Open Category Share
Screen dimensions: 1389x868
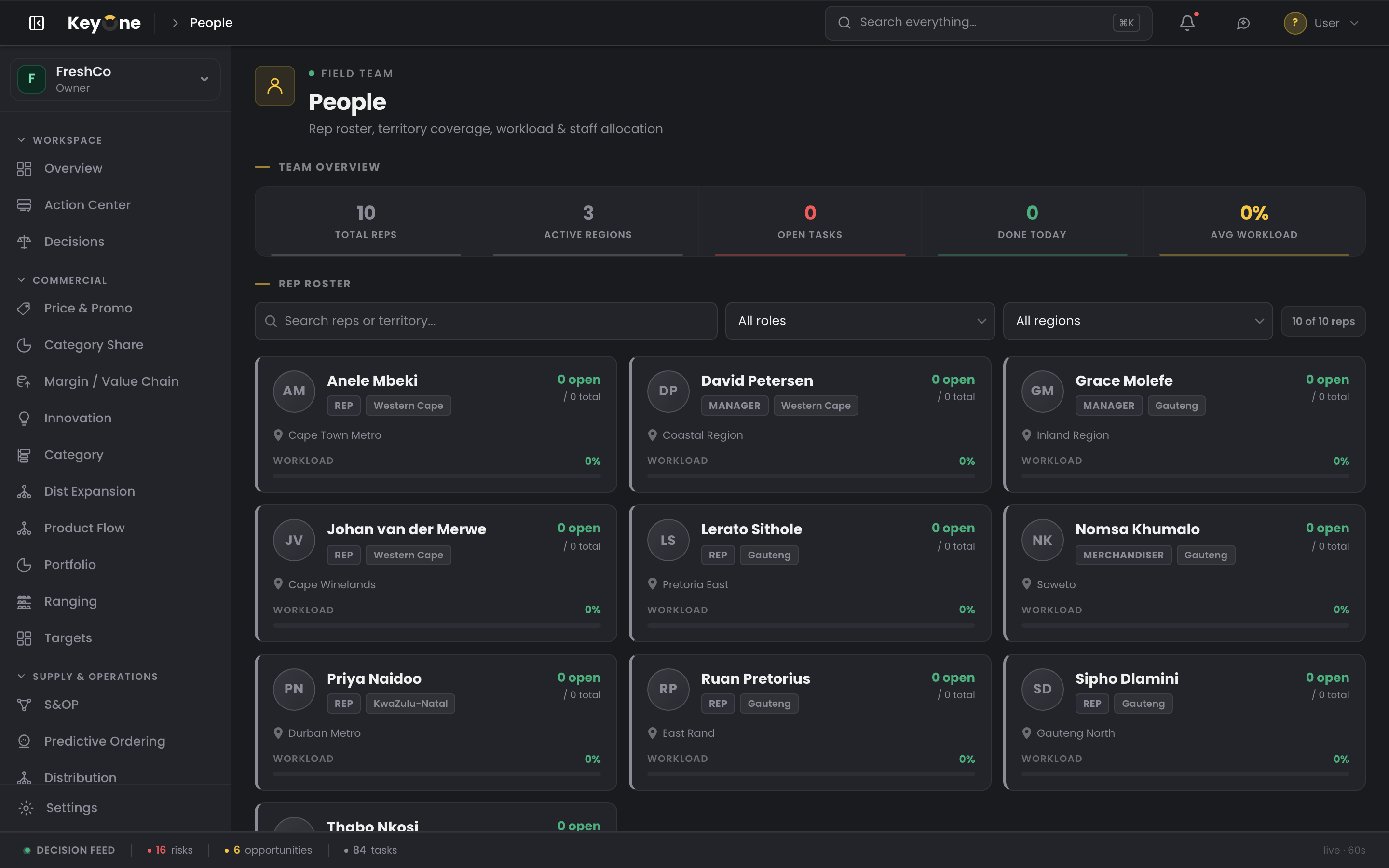pyautogui.click(x=94, y=345)
